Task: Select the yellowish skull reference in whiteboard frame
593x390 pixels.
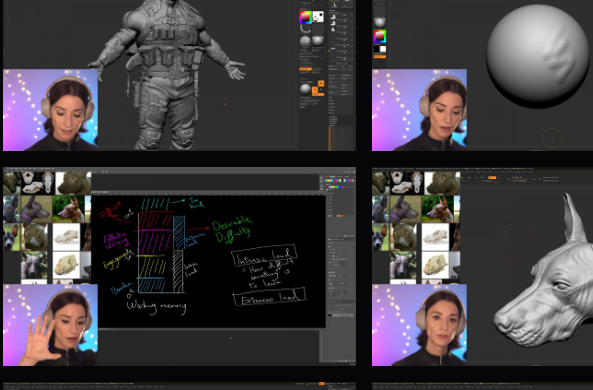Action: (x=66, y=264)
